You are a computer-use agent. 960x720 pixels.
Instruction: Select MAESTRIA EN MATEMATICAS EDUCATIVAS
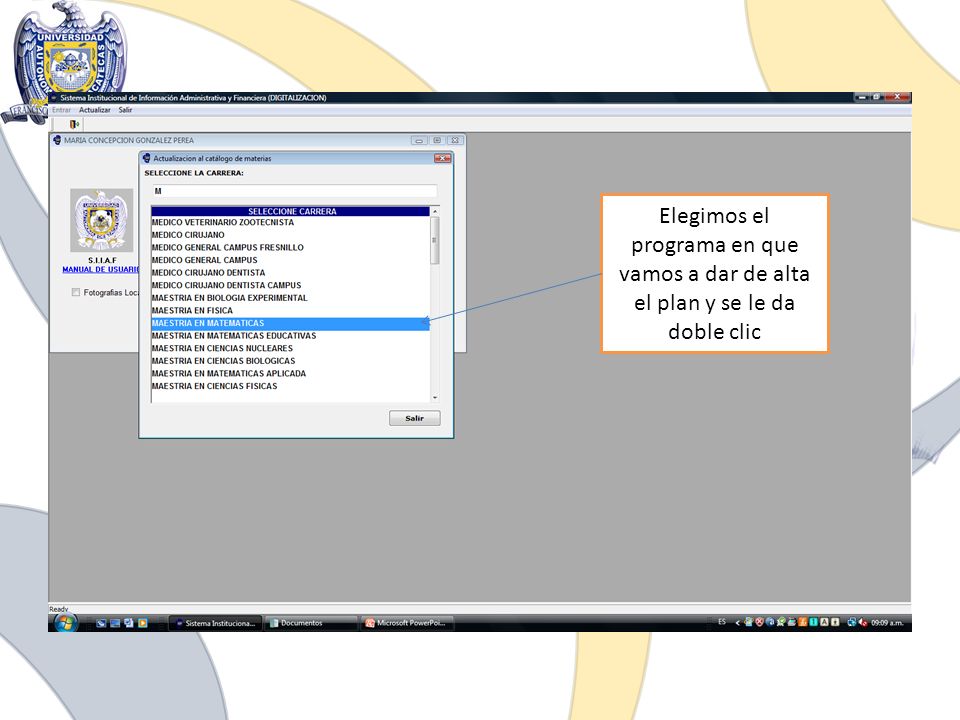point(291,336)
